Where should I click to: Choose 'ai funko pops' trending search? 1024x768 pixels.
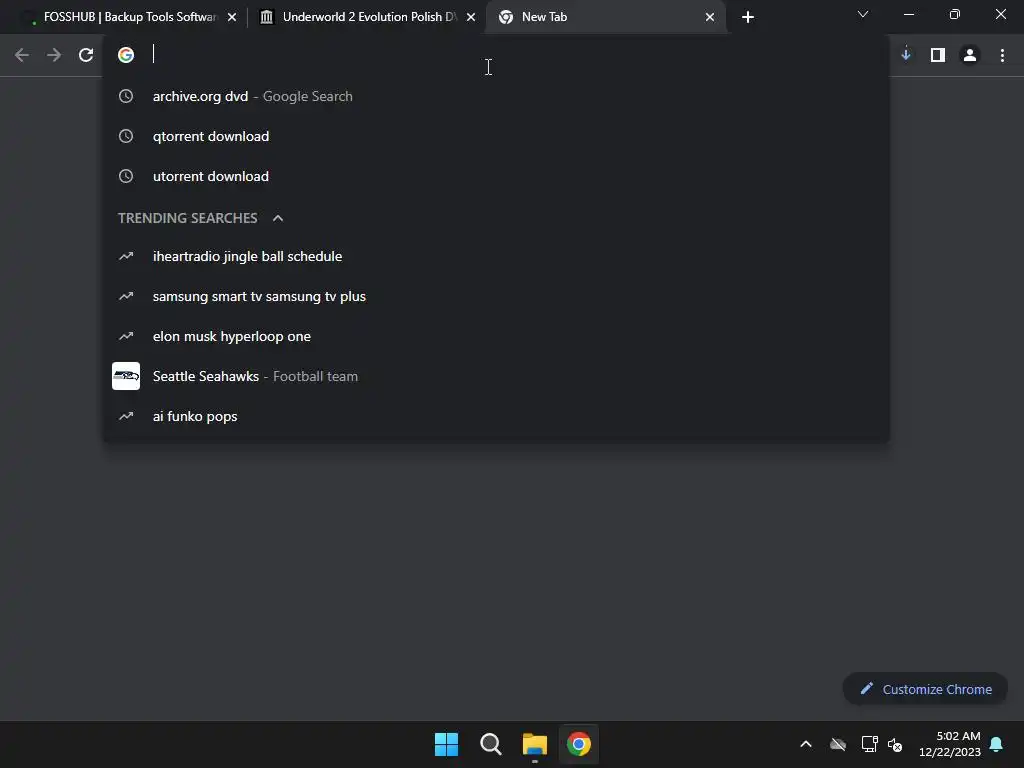tap(496, 416)
